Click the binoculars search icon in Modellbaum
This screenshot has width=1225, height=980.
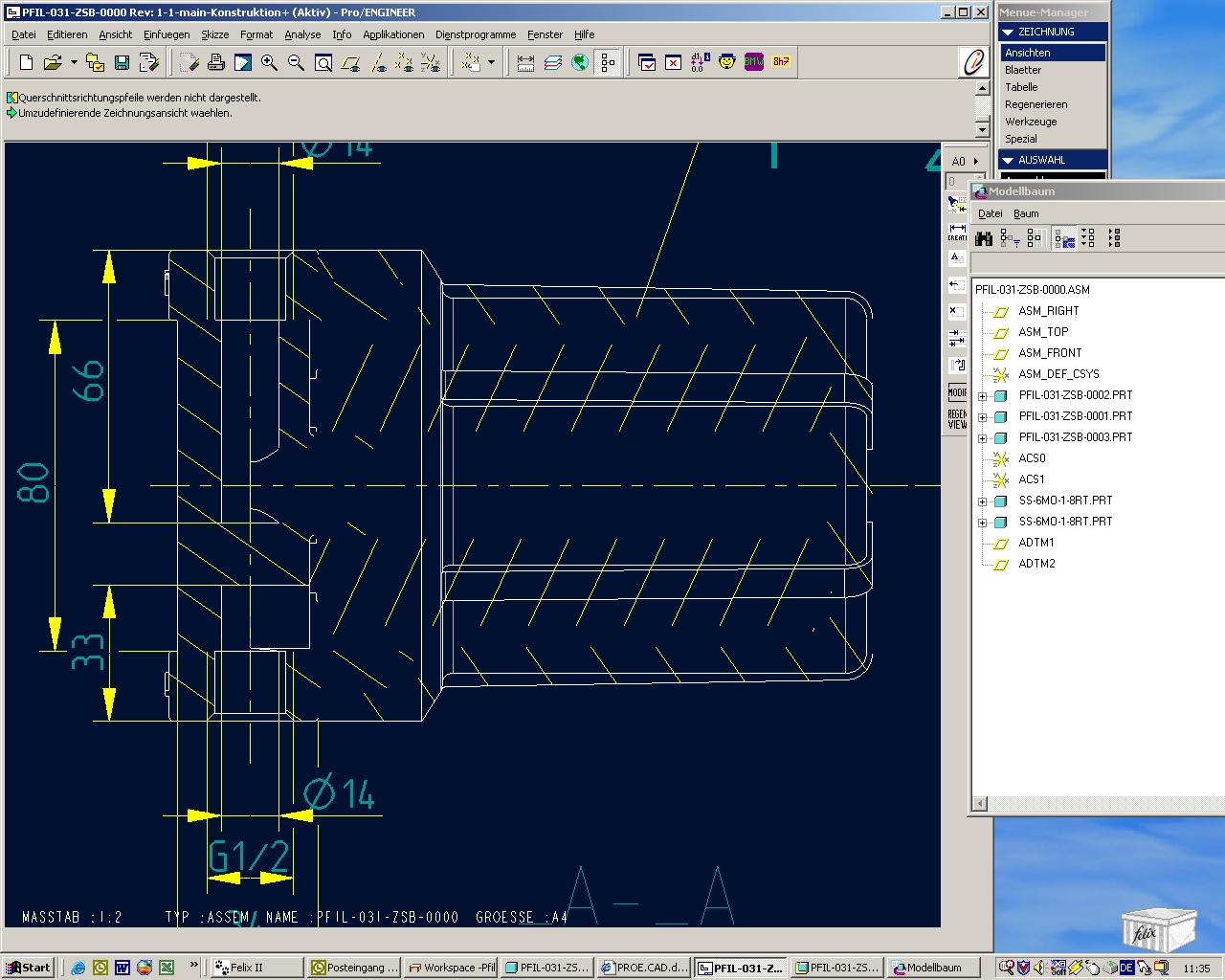click(x=983, y=238)
